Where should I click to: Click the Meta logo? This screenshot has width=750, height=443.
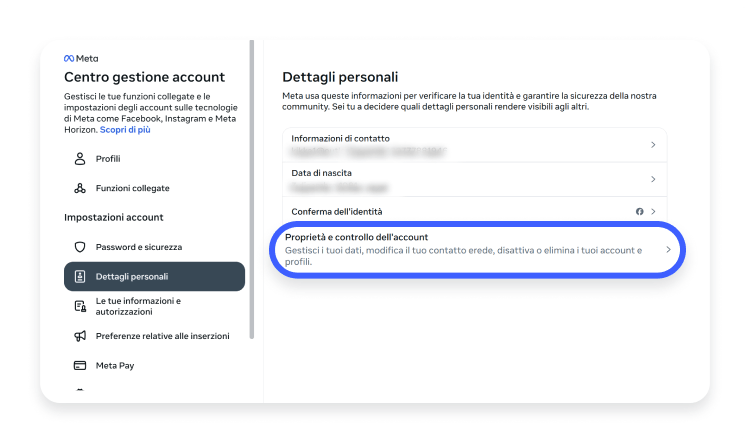point(81,58)
